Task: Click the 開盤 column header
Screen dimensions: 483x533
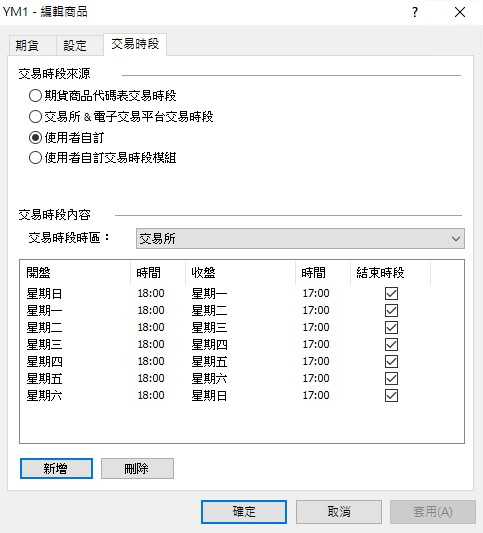Action: tap(75, 273)
